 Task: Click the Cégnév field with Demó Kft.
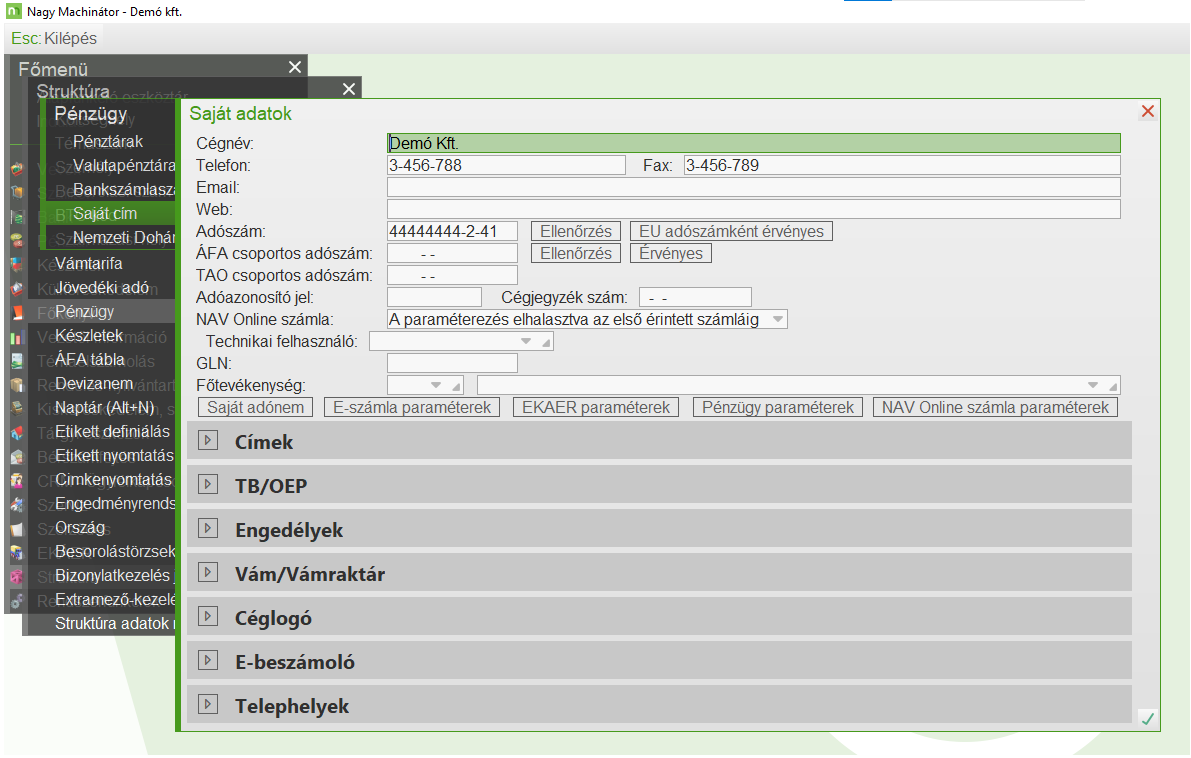tap(753, 144)
